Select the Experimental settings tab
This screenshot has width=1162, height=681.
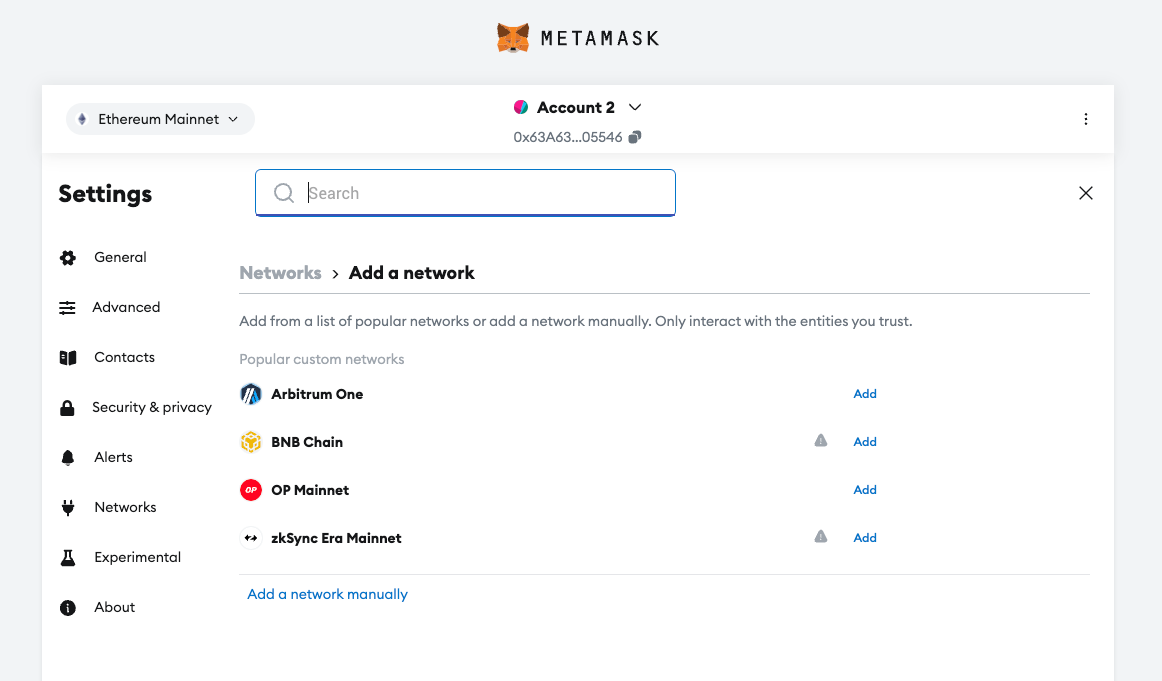pos(137,557)
